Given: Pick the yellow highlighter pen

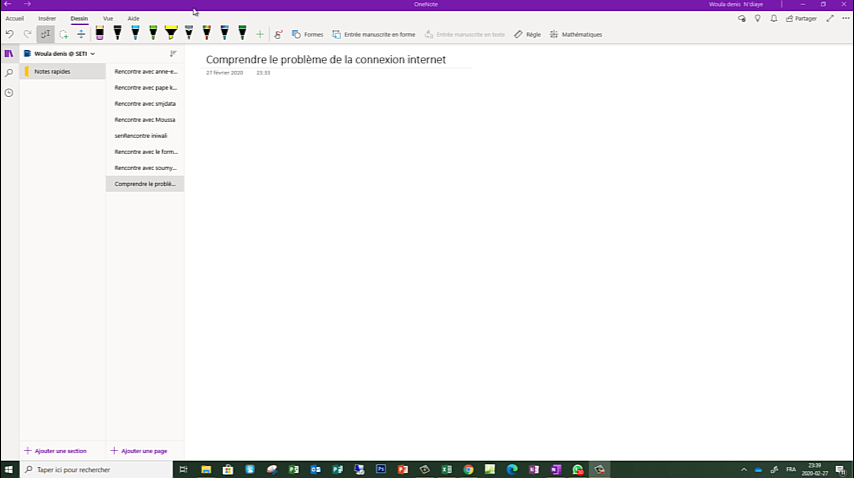Looking at the screenshot, I should tap(171, 33).
